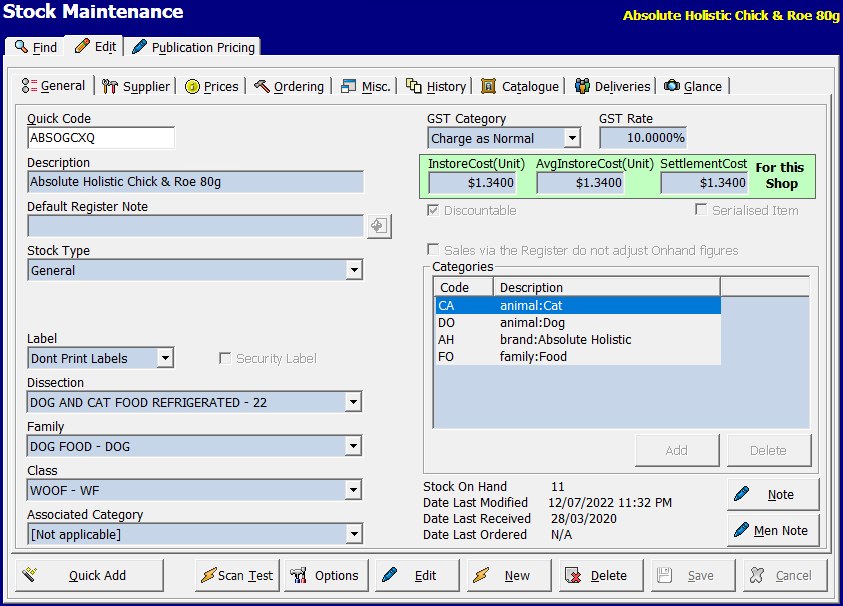Click the Note button
This screenshot has height=606, width=843.
pyautogui.click(x=772, y=494)
